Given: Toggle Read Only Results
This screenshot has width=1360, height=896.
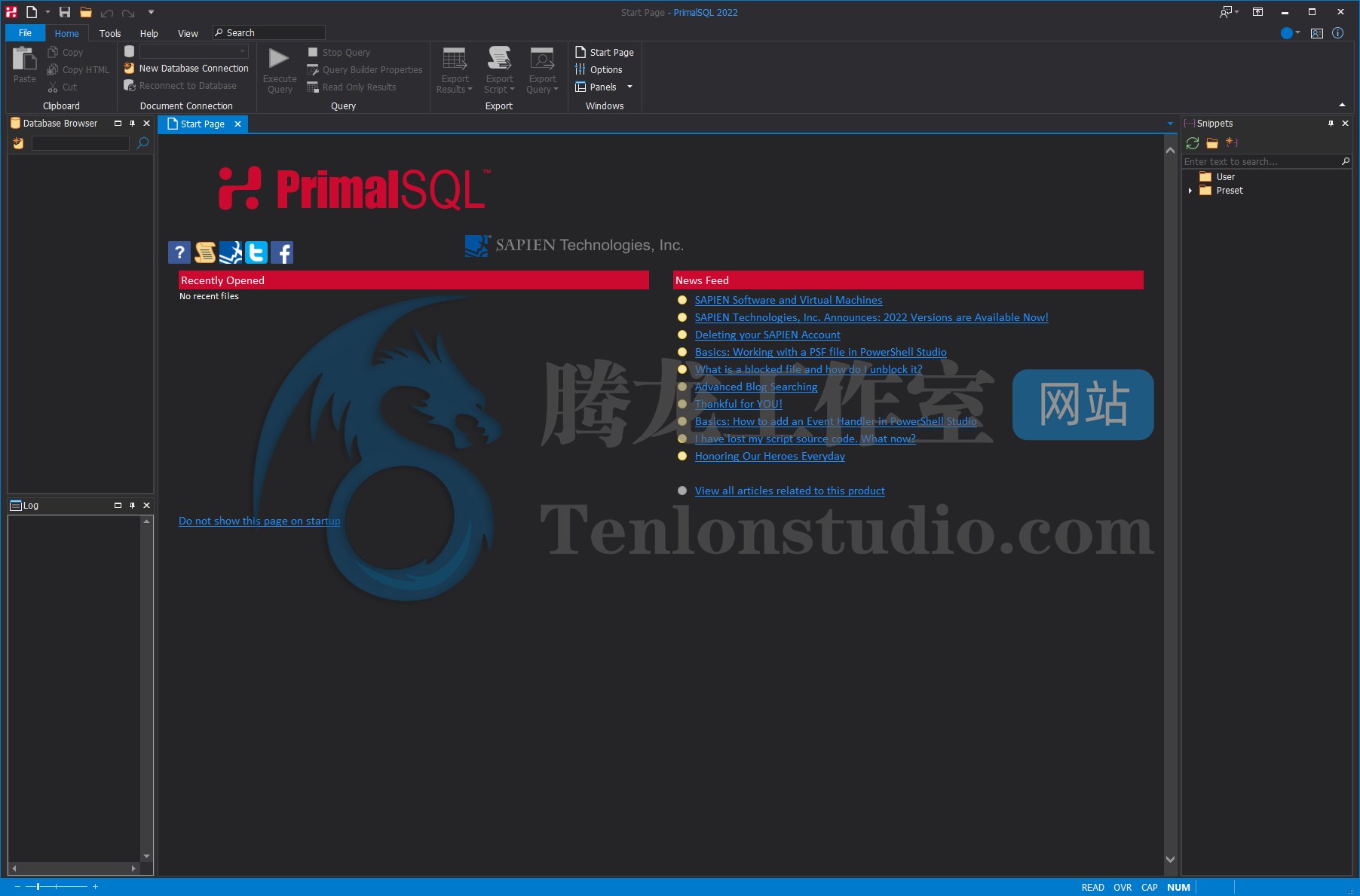Looking at the screenshot, I should click(351, 87).
